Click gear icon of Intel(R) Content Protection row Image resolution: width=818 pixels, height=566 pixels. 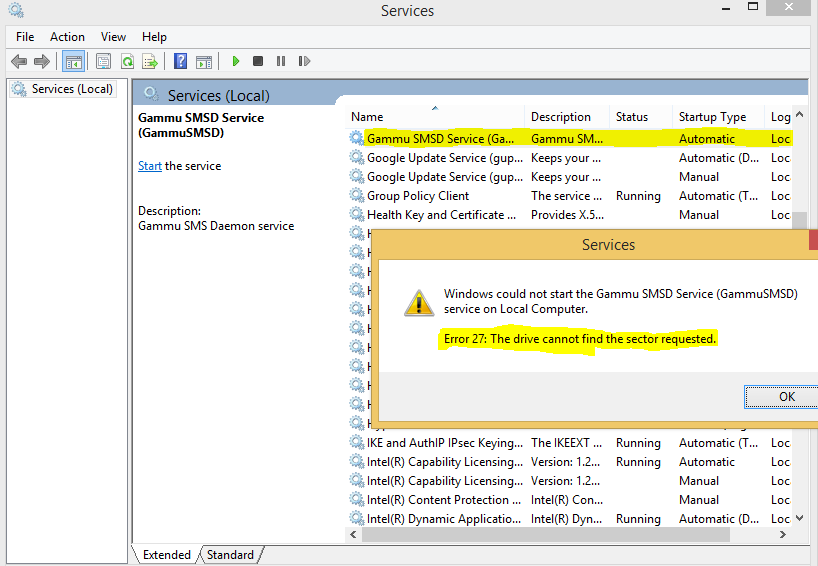pyautogui.click(x=357, y=499)
